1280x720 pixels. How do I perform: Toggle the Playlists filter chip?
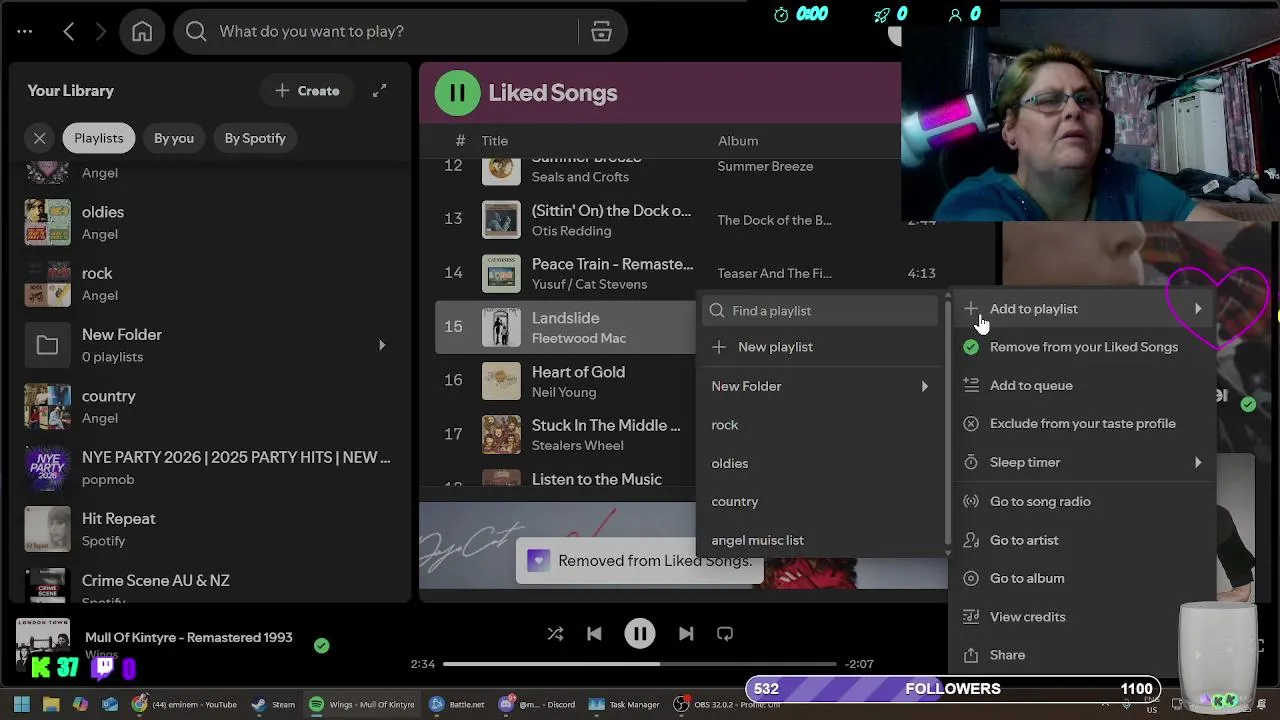click(99, 138)
